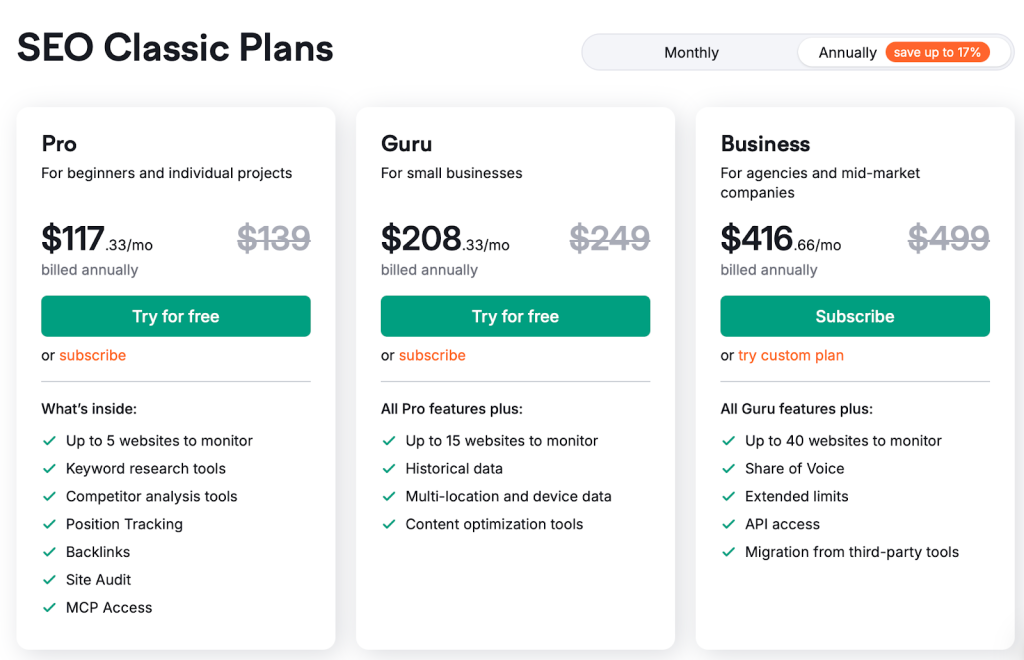Click Try for free under Pro plan

176,316
